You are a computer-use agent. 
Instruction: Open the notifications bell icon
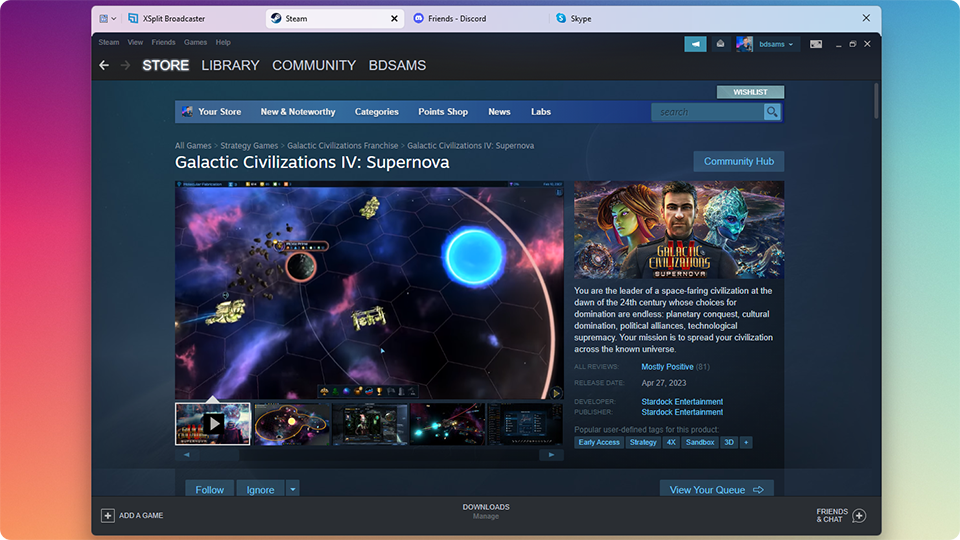point(720,44)
